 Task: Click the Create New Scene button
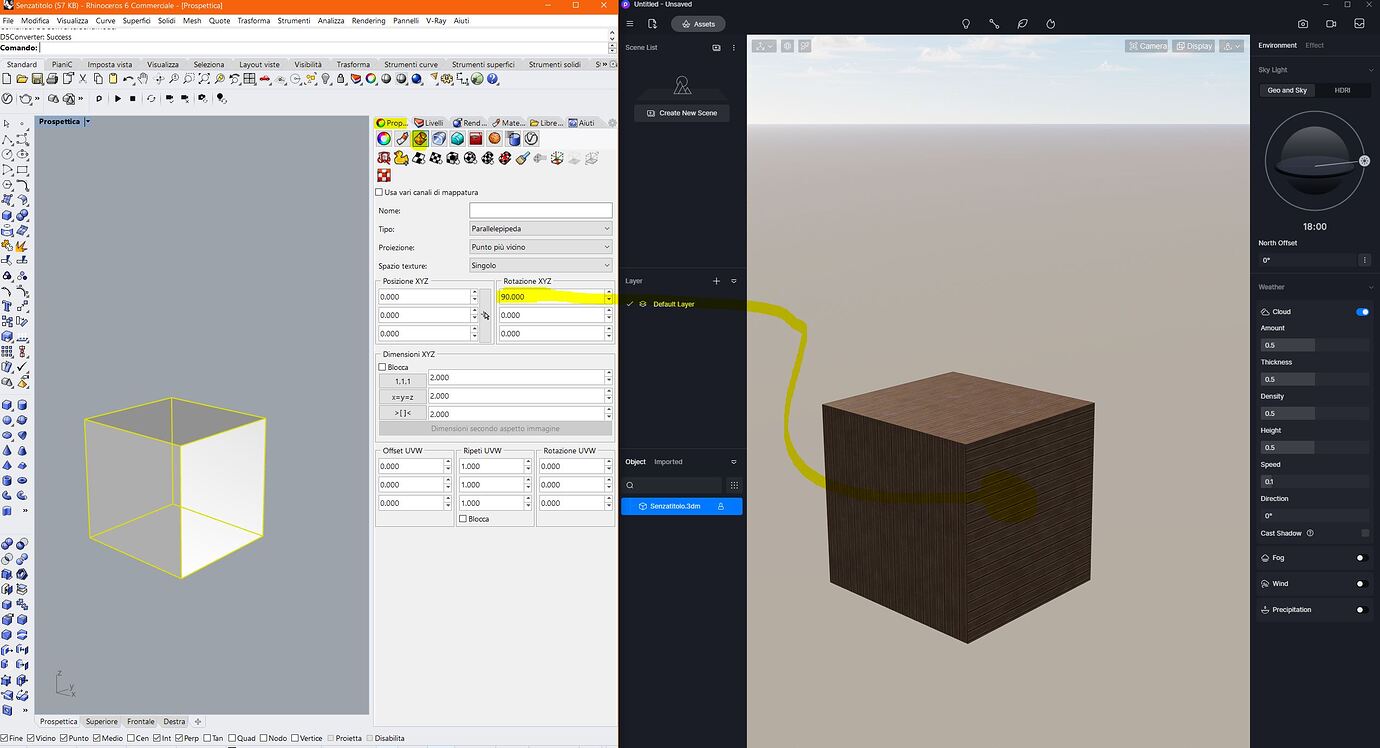coord(681,112)
